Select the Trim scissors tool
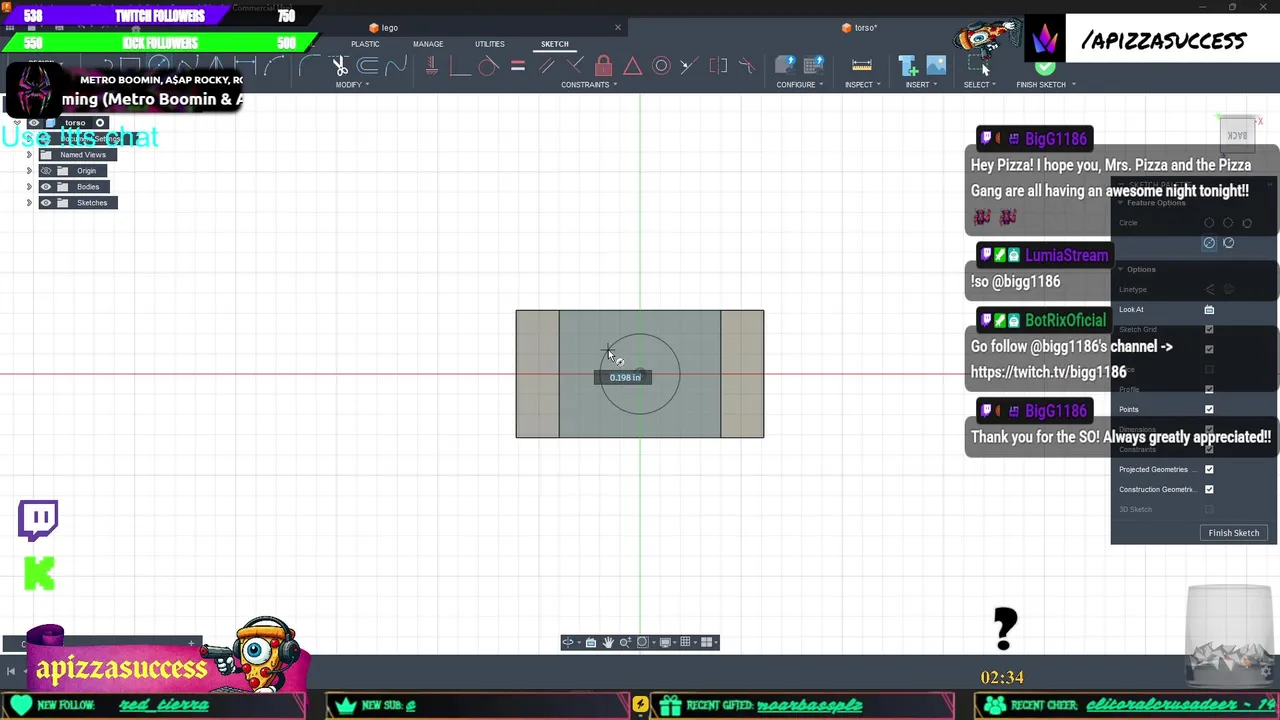 coord(340,66)
